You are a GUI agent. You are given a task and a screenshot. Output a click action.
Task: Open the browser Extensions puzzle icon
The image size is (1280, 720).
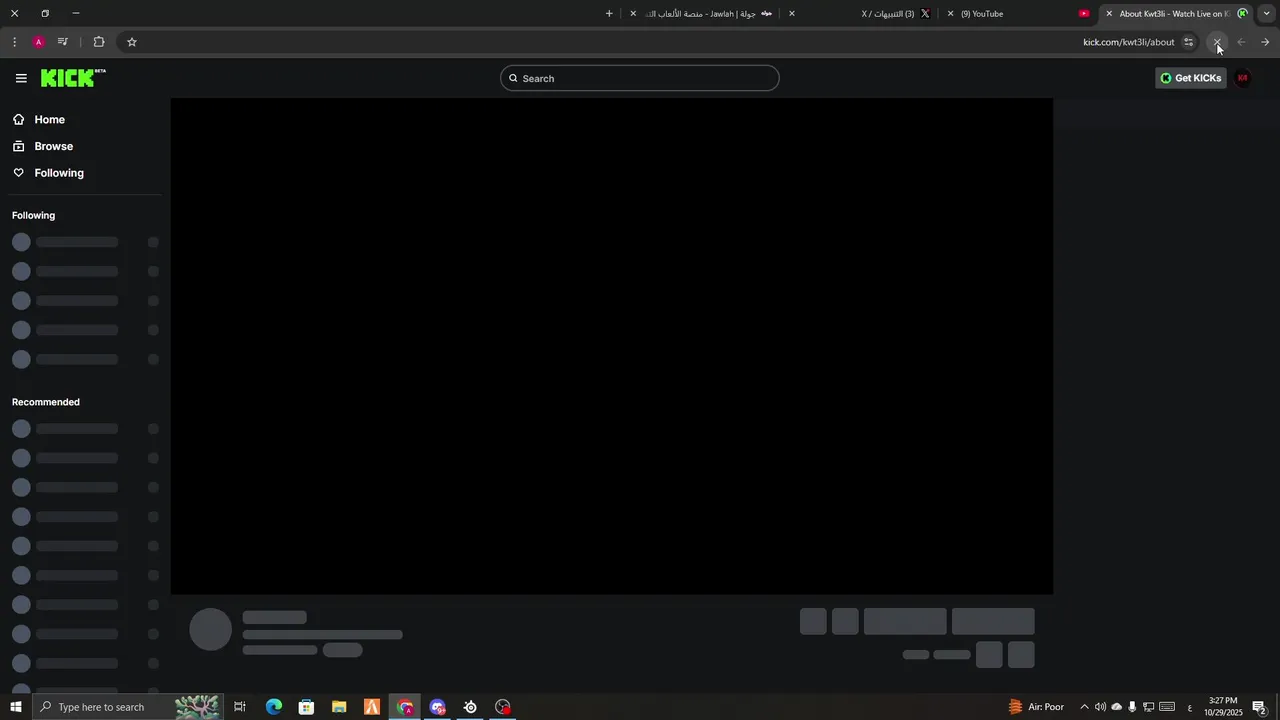(99, 42)
